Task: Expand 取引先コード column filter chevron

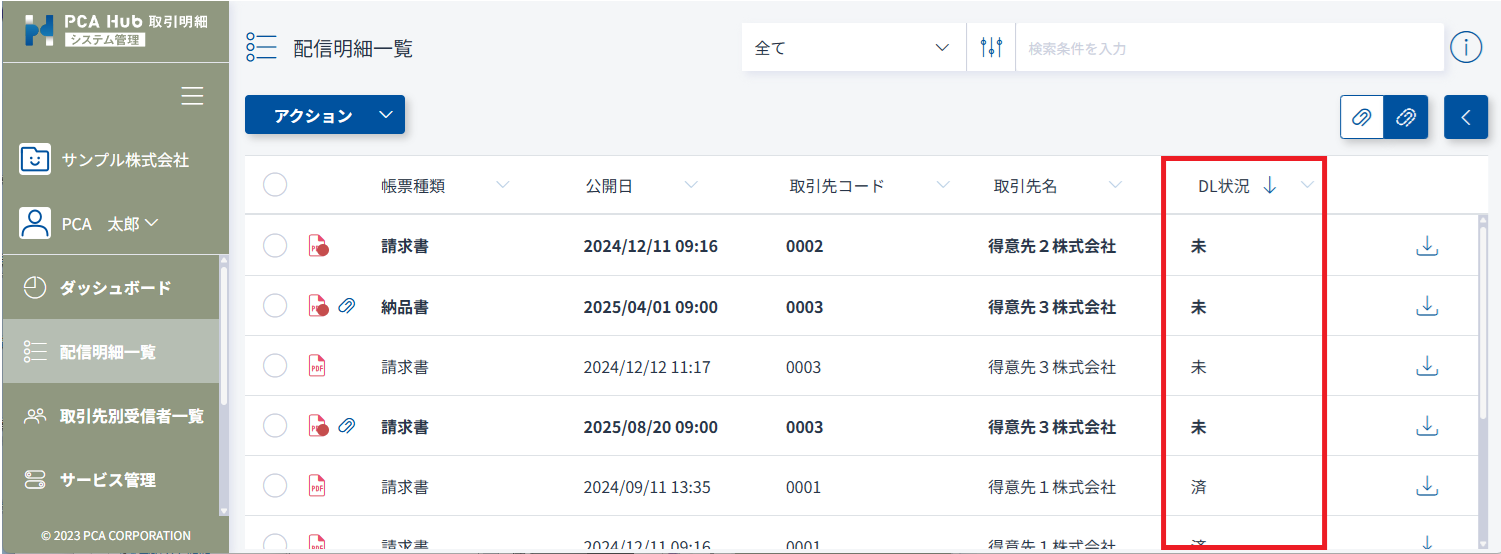Action: coord(942,184)
